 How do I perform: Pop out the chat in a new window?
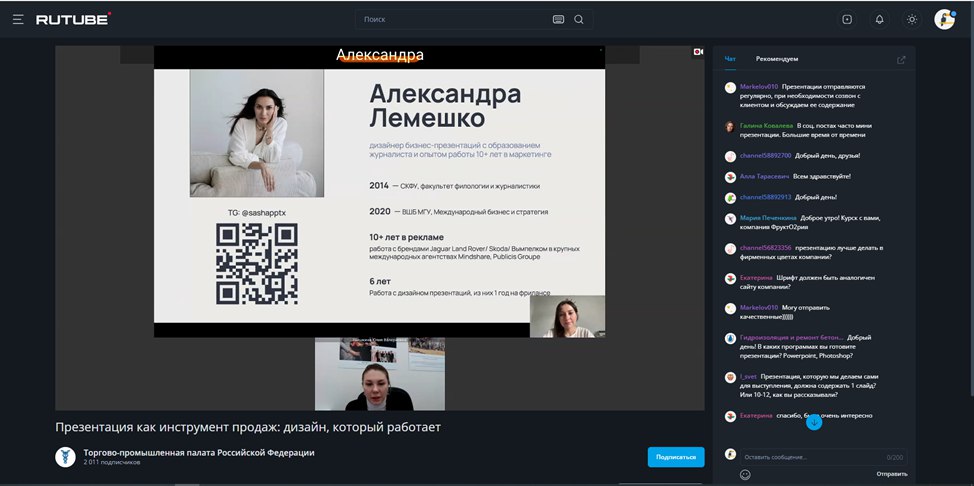901,60
